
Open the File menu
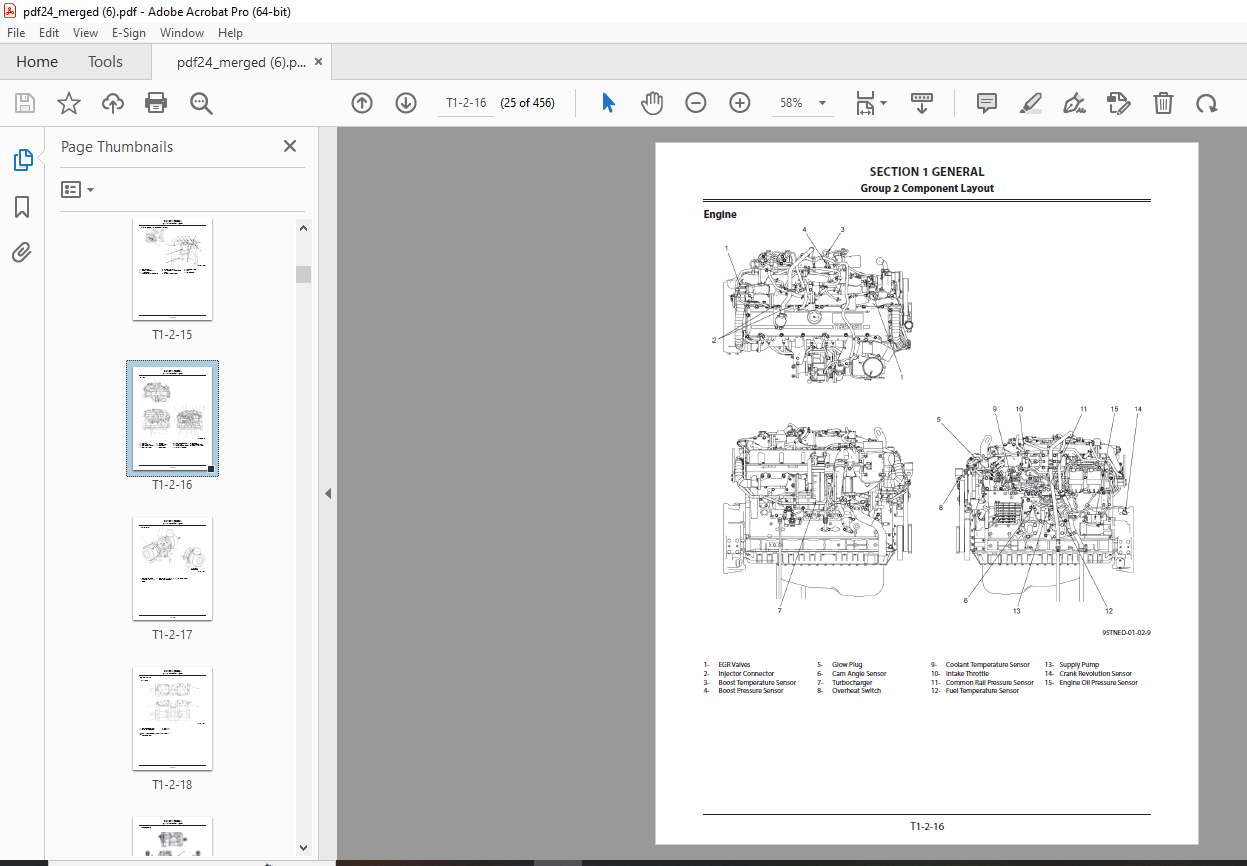pyautogui.click(x=16, y=33)
